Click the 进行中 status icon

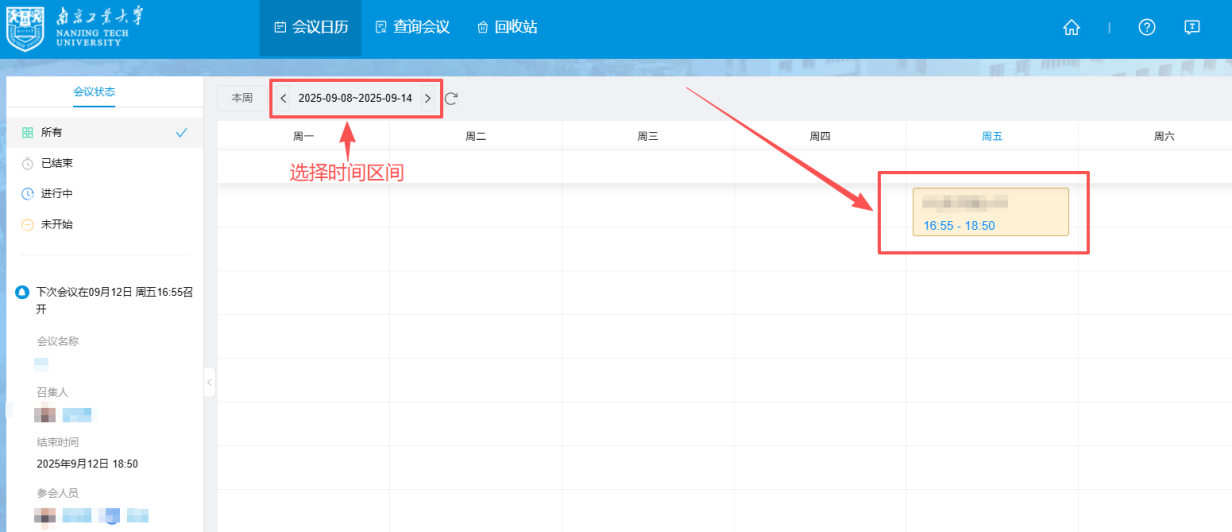[28, 194]
